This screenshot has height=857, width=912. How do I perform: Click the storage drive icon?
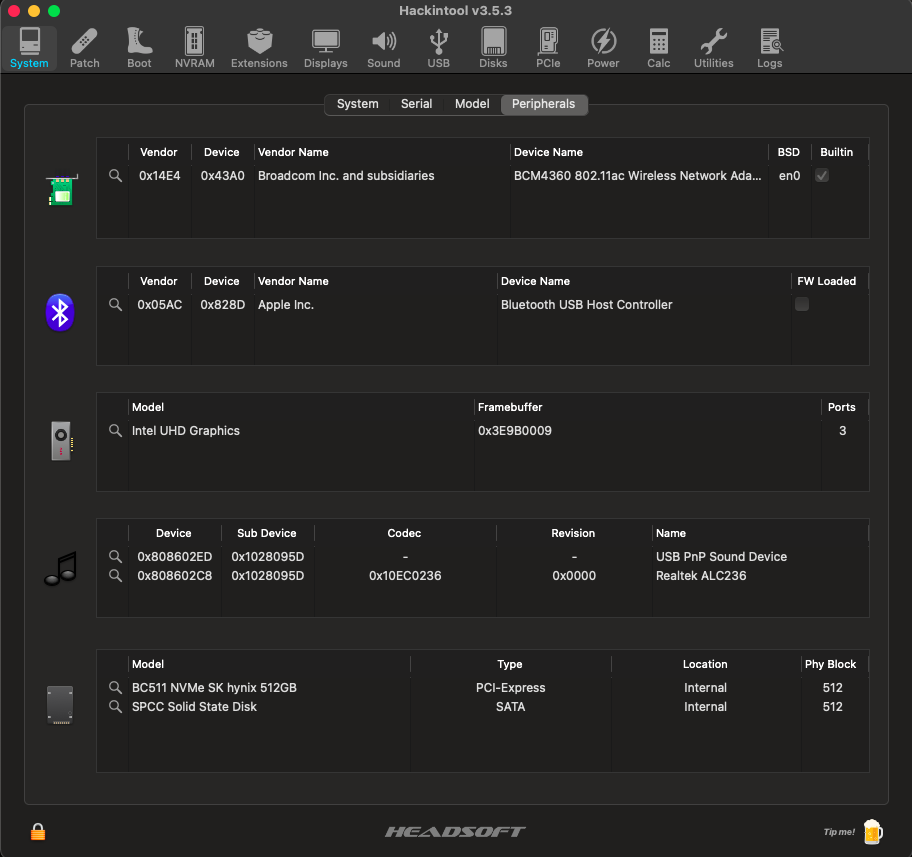pyautogui.click(x=60, y=705)
